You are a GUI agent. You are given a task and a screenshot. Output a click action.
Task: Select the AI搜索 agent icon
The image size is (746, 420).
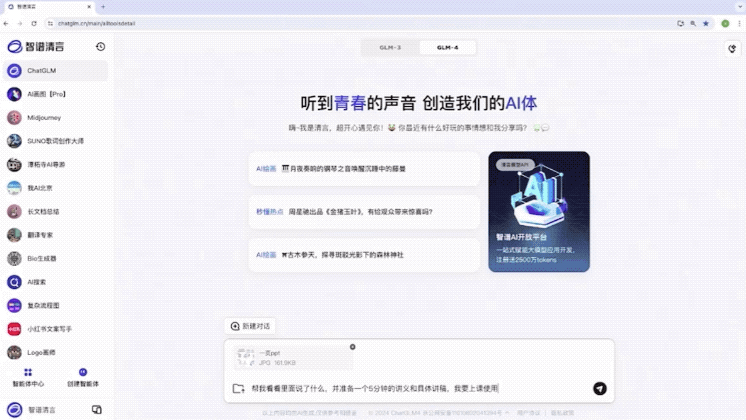pos(14,282)
